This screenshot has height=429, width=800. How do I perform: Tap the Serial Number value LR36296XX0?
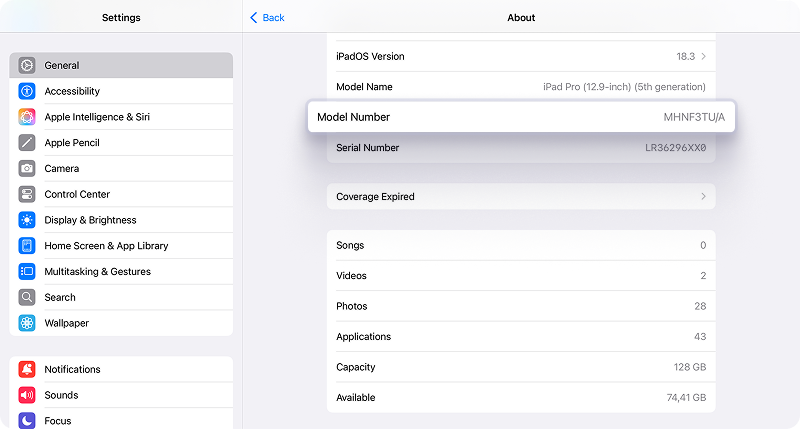[675, 148]
